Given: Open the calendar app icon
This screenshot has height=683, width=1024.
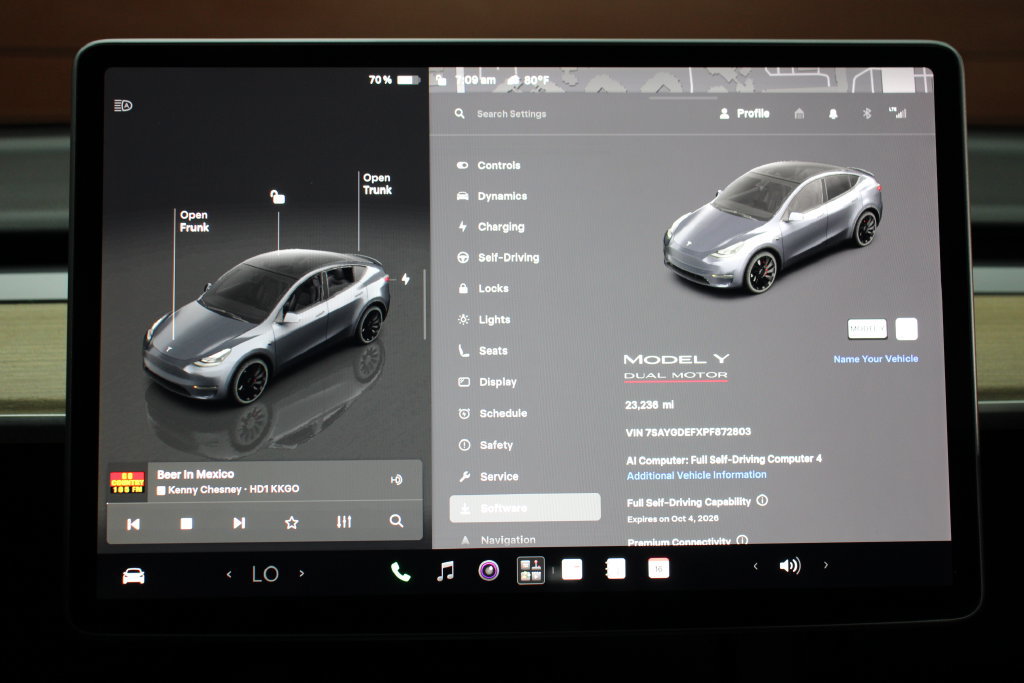Looking at the screenshot, I should pos(658,568).
